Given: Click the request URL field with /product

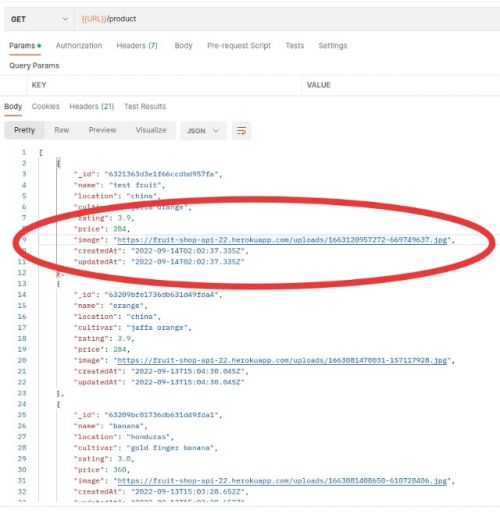Looking at the screenshot, I should point(287,19).
